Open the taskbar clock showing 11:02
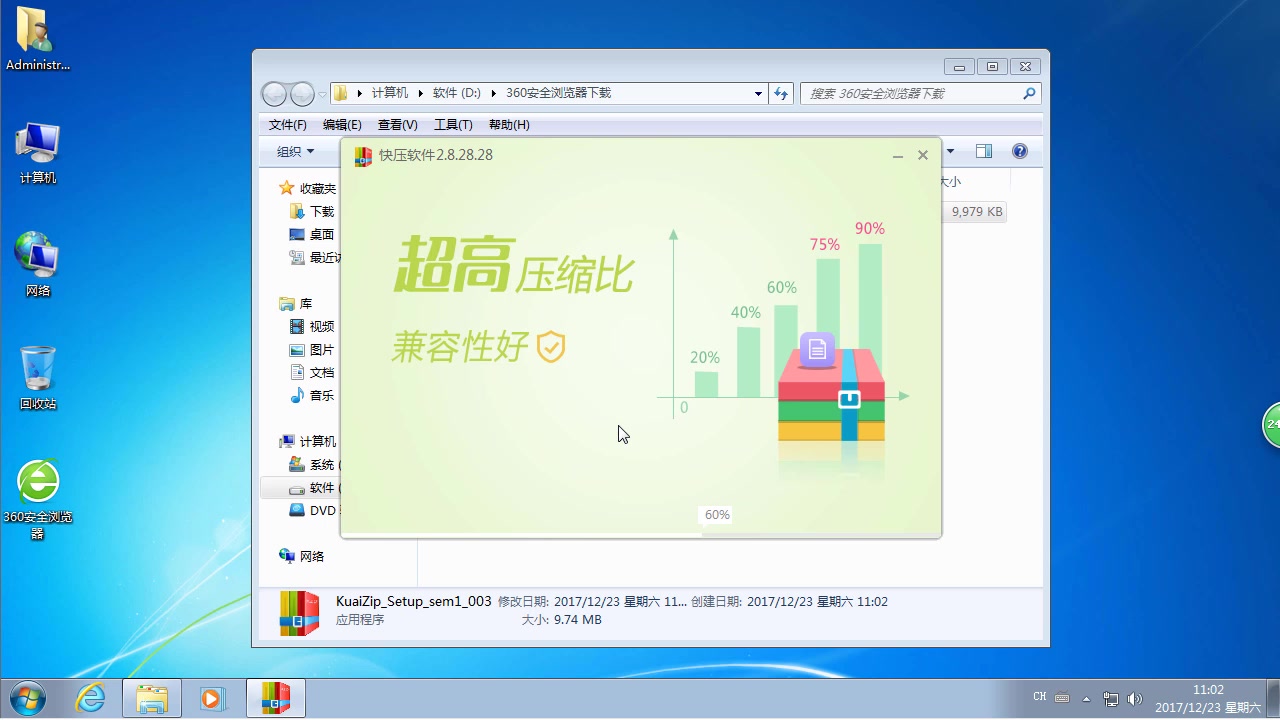Screen dimensions: 1280x720 click(x=1208, y=698)
